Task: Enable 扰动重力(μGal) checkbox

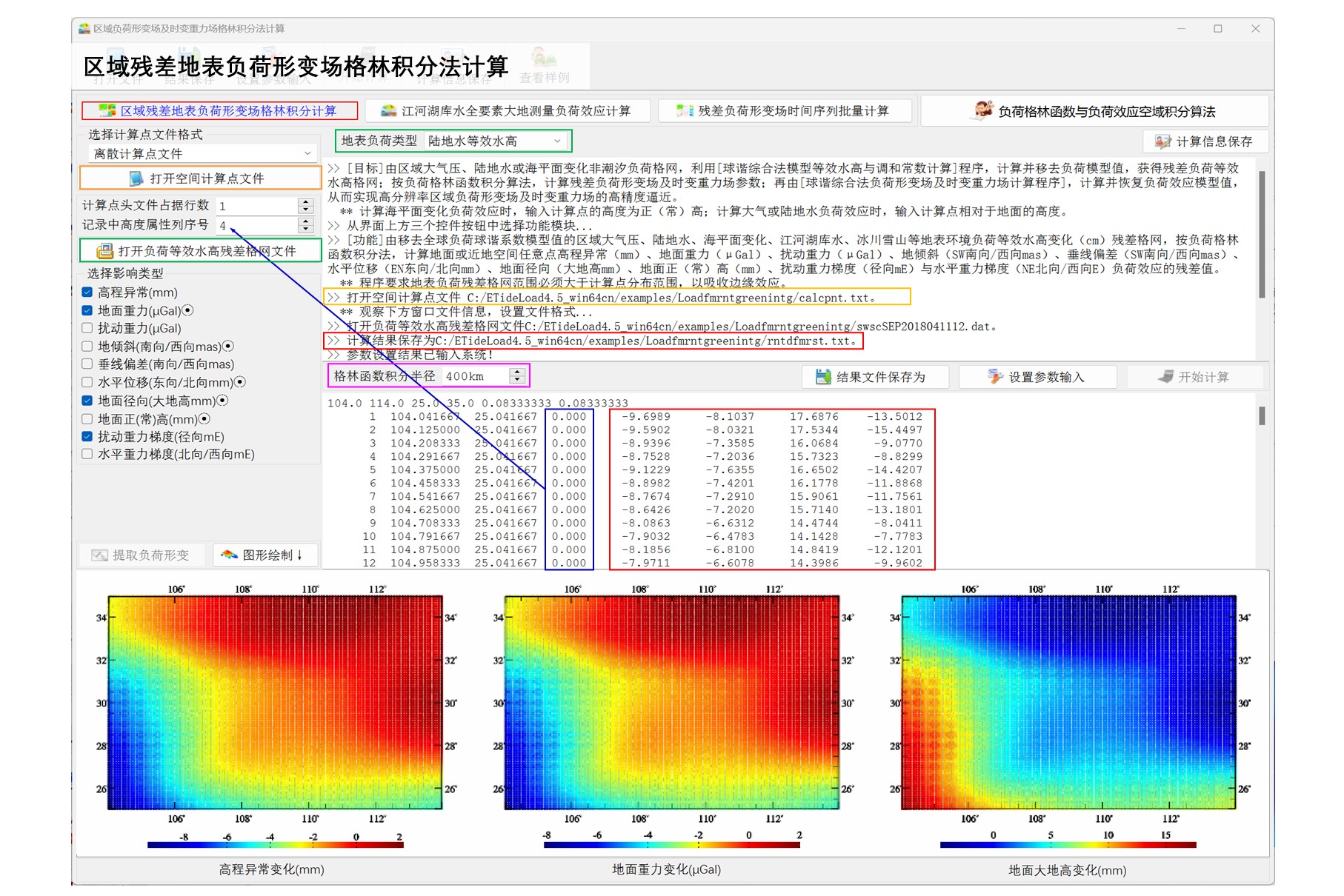Action: click(x=87, y=328)
